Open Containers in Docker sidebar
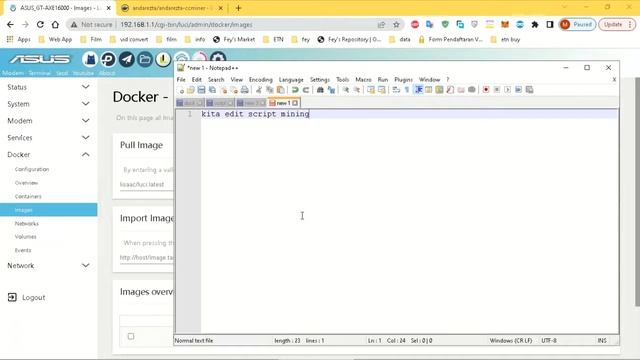The image size is (640, 360). [x=28, y=196]
